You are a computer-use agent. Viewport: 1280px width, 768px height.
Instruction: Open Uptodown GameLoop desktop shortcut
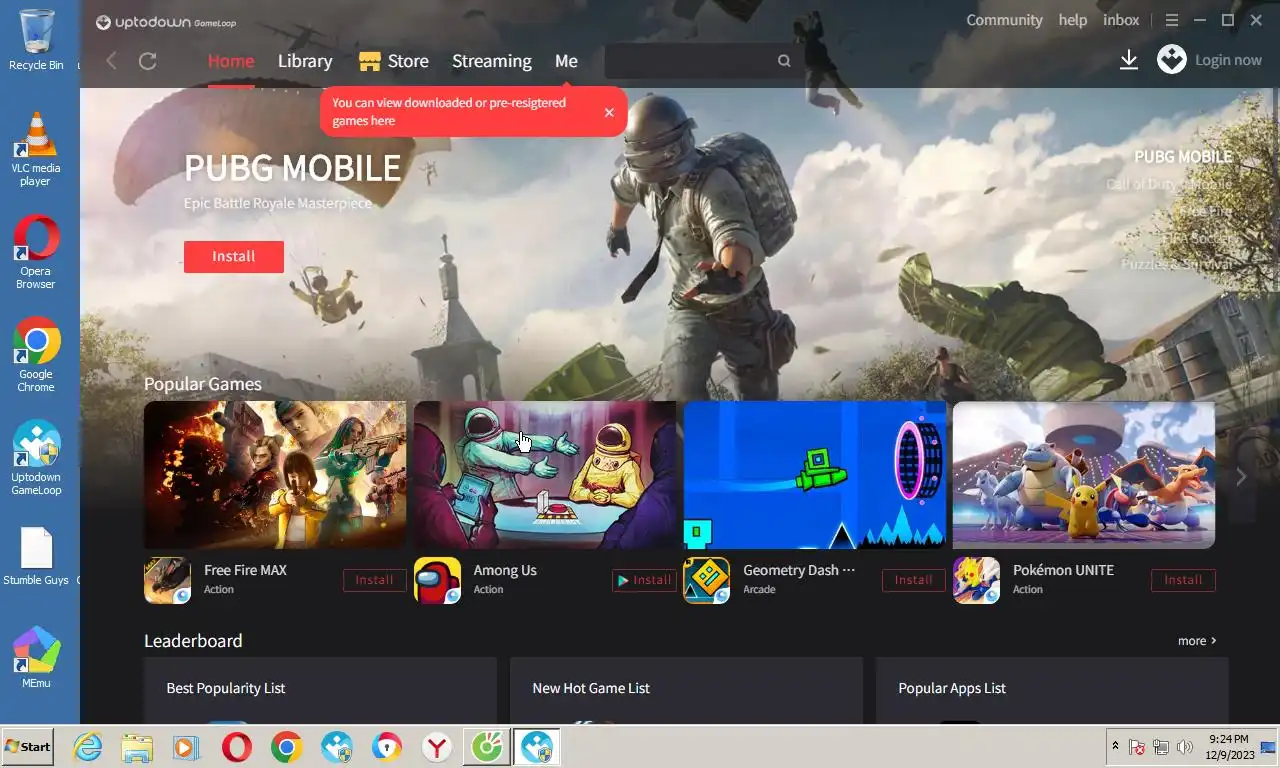[x=36, y=458]
